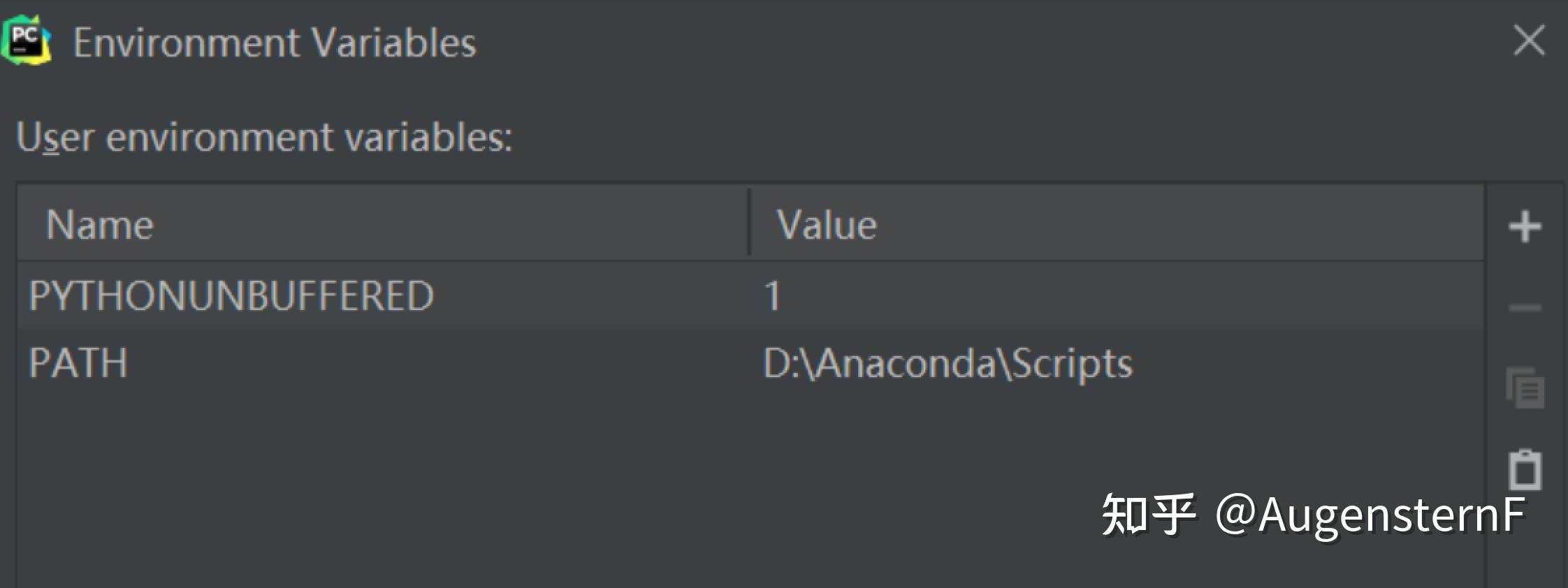Click the User environment variables label
This screenshot has height=588, width=1568.
tap(264, 137)
